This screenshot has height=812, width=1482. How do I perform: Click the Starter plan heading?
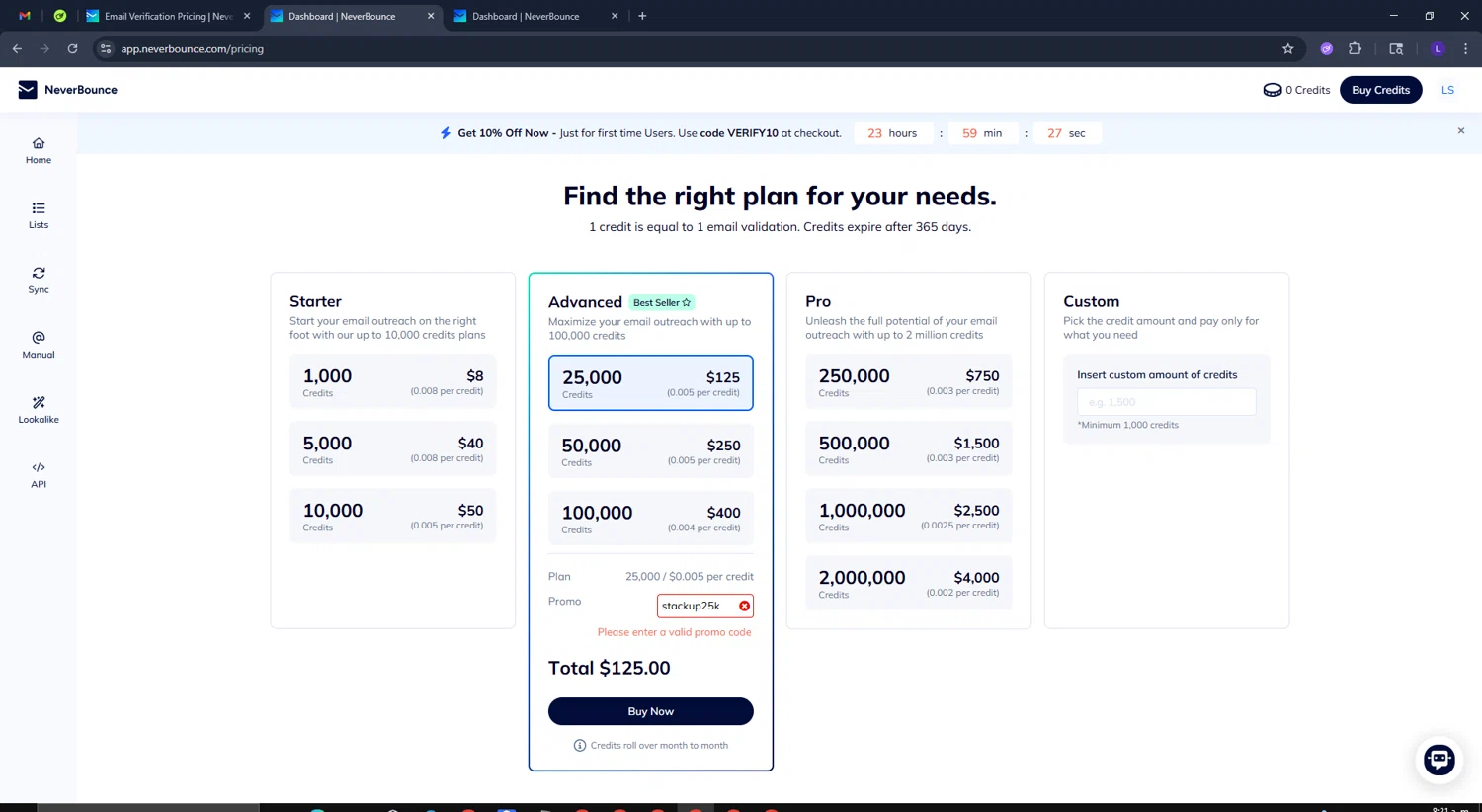[x=315, y=301]
